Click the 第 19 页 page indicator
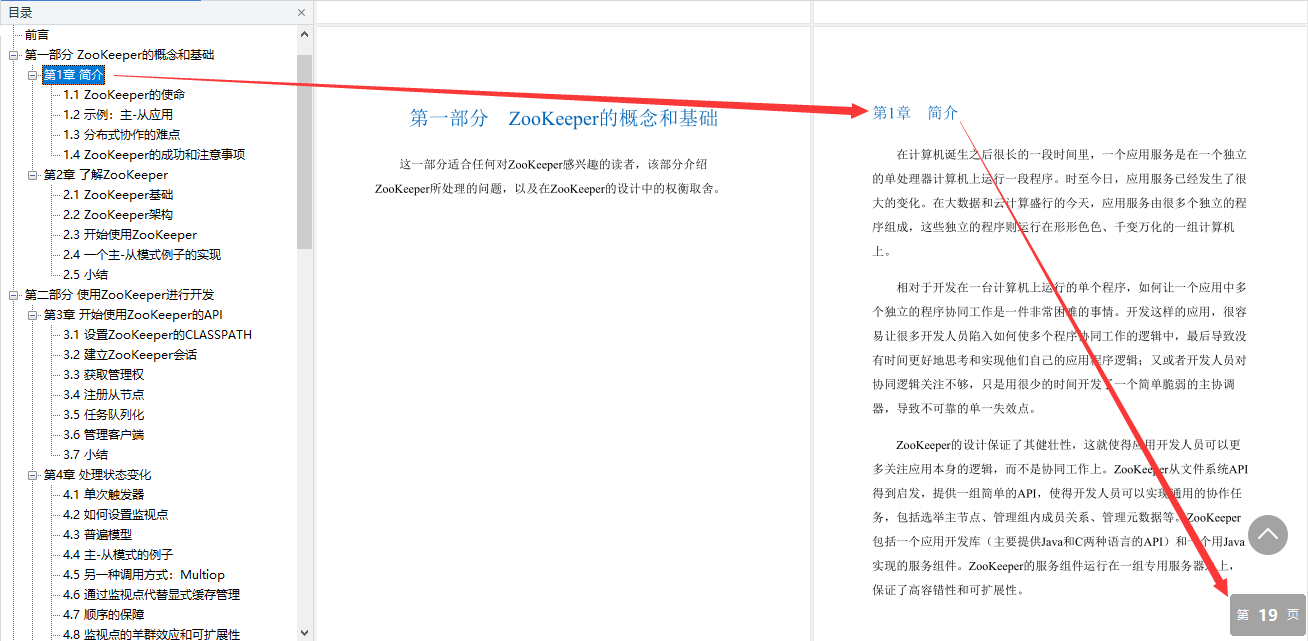This screenshot has width=1308, height=641. (x=1268, y=615)
